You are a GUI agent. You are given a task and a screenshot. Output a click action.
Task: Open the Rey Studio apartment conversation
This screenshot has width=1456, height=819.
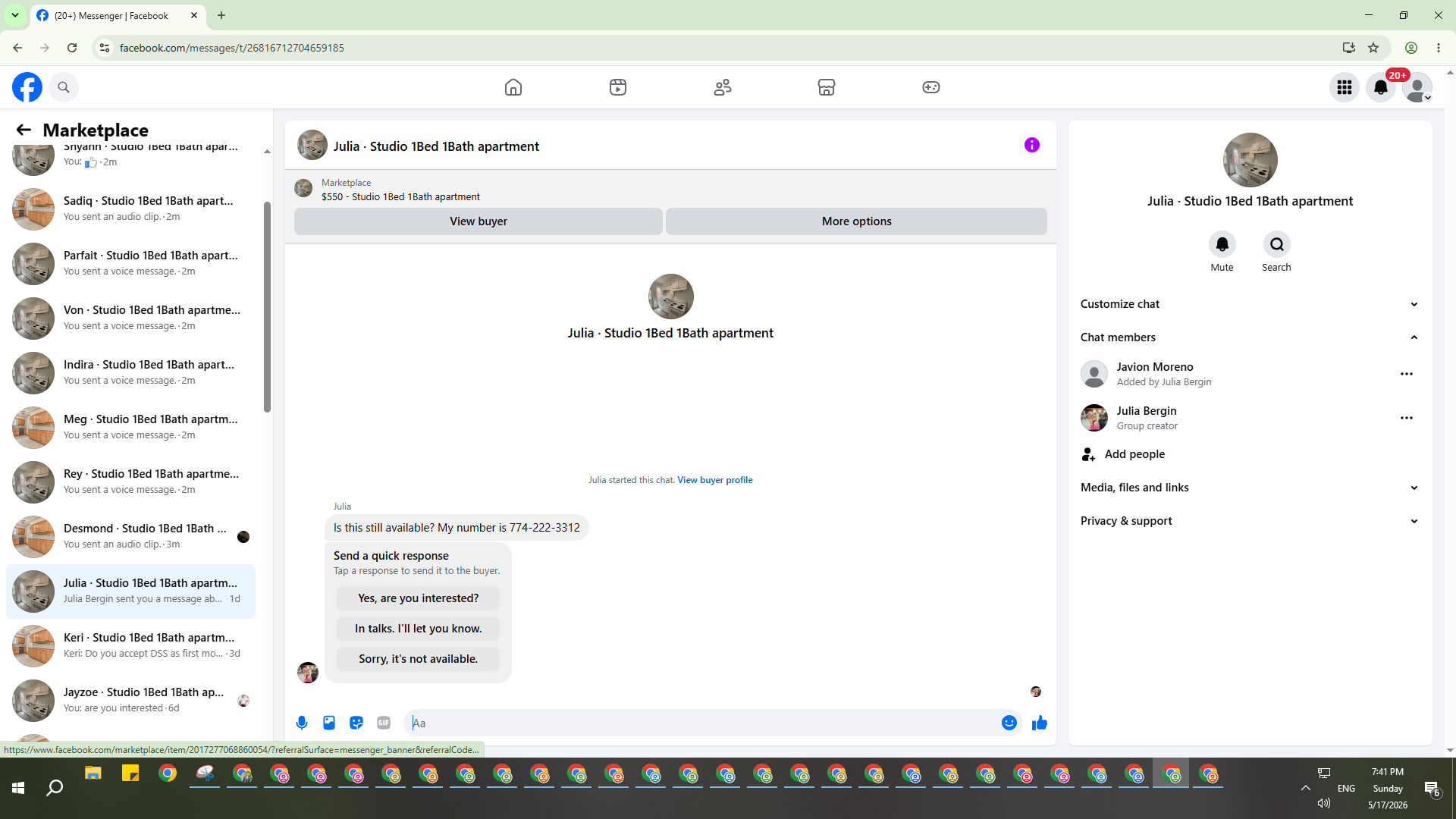click(130, 482)
